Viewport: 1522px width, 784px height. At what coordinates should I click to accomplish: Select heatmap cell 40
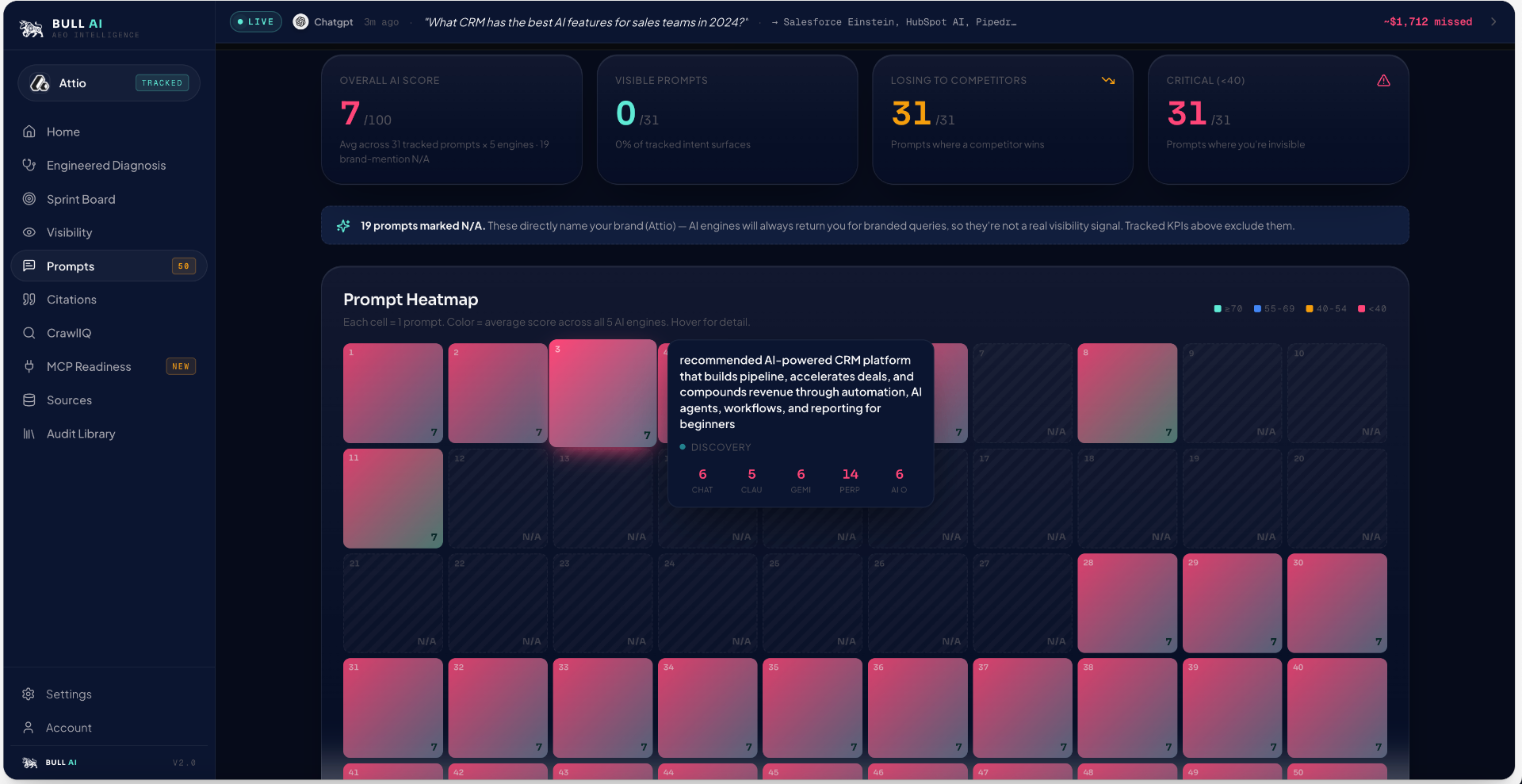click(1337, 708)
